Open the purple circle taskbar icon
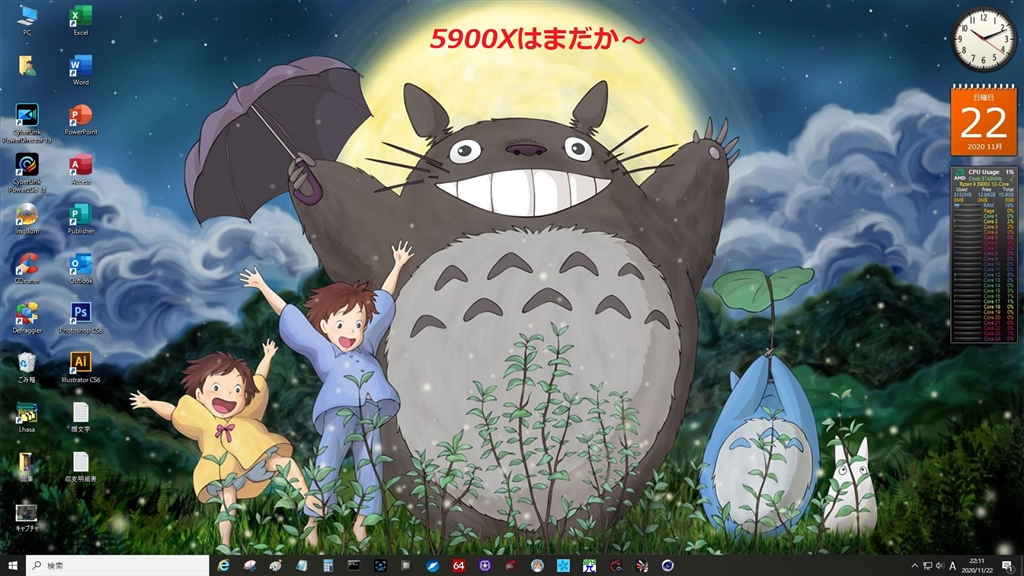 (x=485, y=566)
